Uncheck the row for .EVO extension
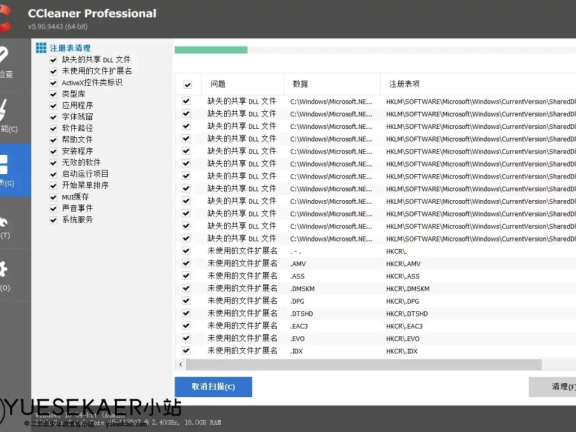This screenshot has height=432, width=576. tap(186, 338)
